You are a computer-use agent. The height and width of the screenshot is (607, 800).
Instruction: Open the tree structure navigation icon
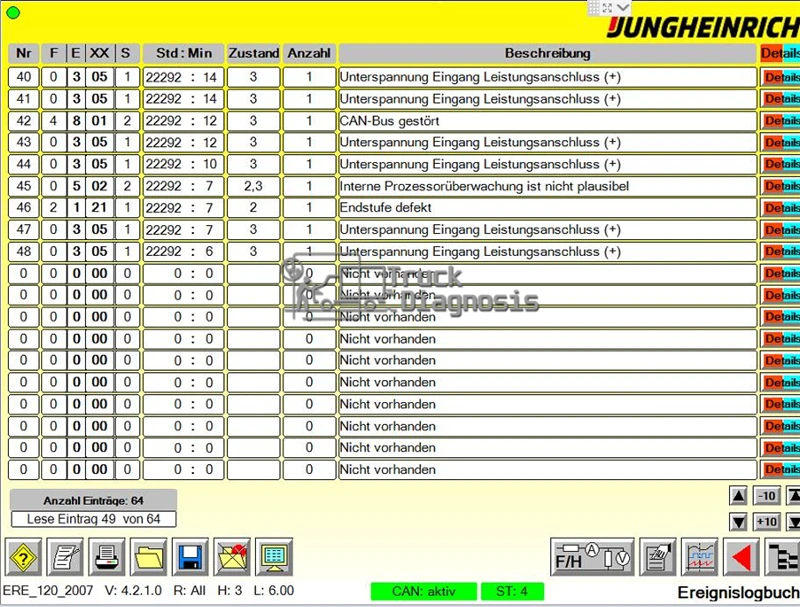point(783,557)
